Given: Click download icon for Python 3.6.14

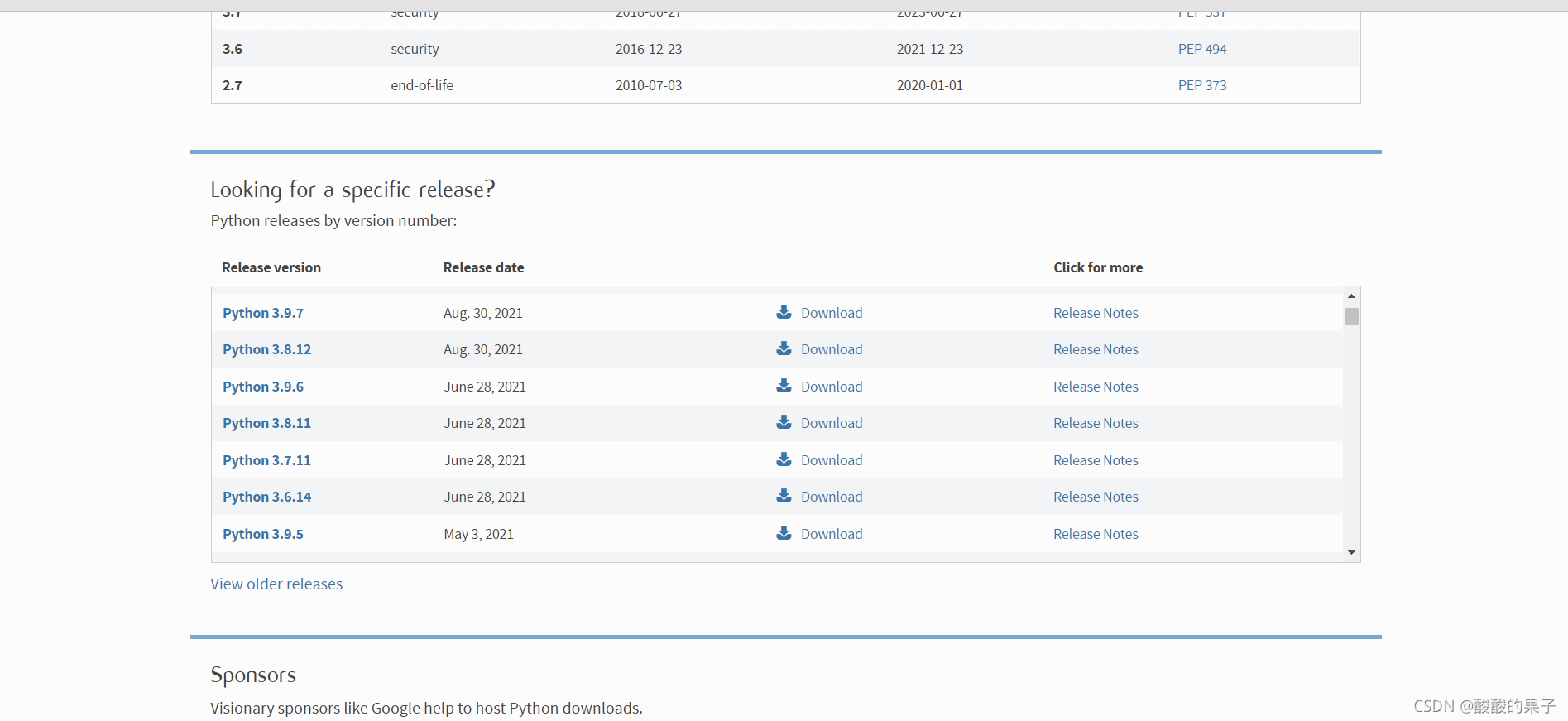Looking at the screenshot, I should 784,496.
